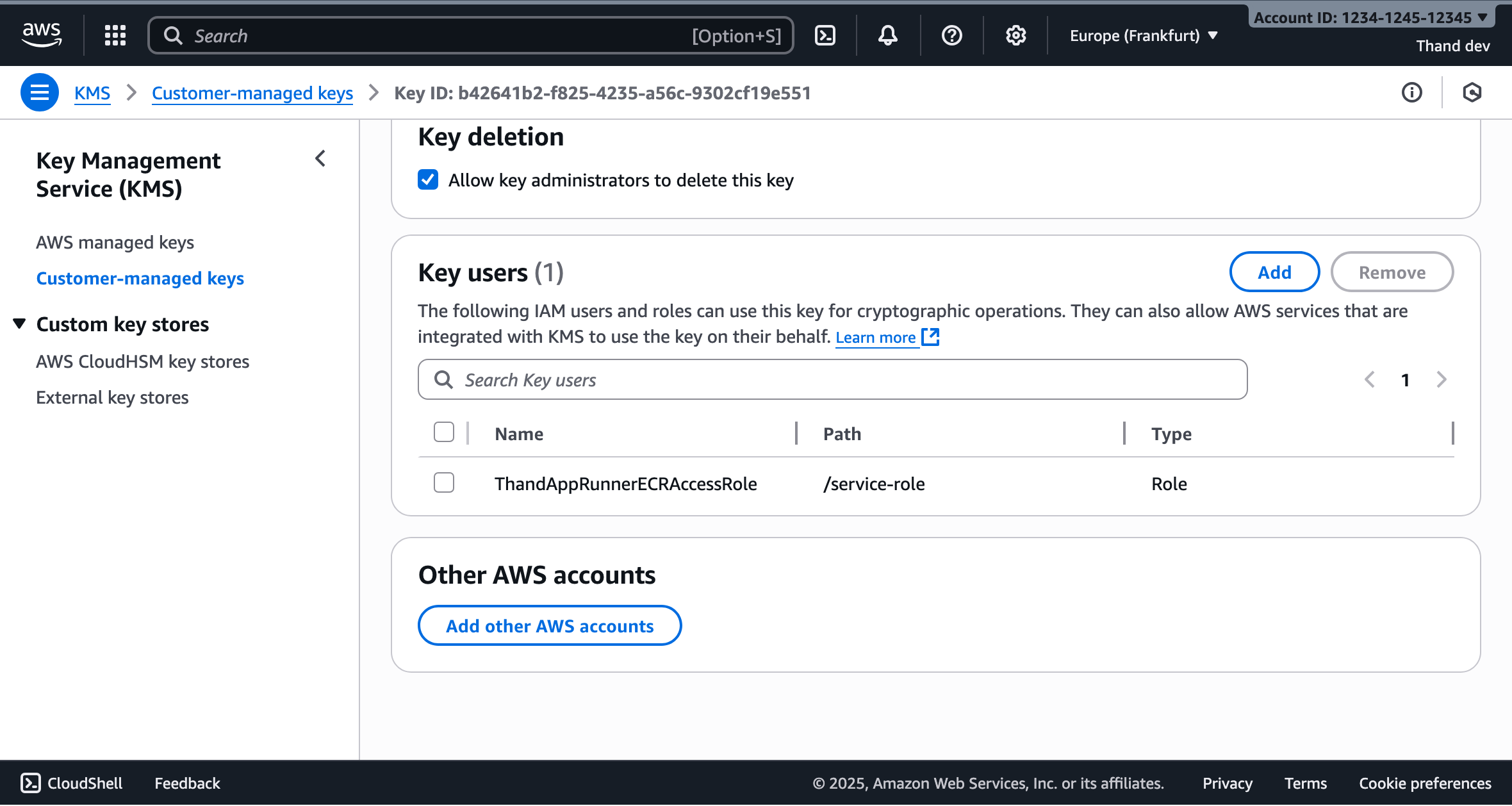Launch CloudShell from the top bar
Viewport: 1512px width, 806px height.
point(825,35)
